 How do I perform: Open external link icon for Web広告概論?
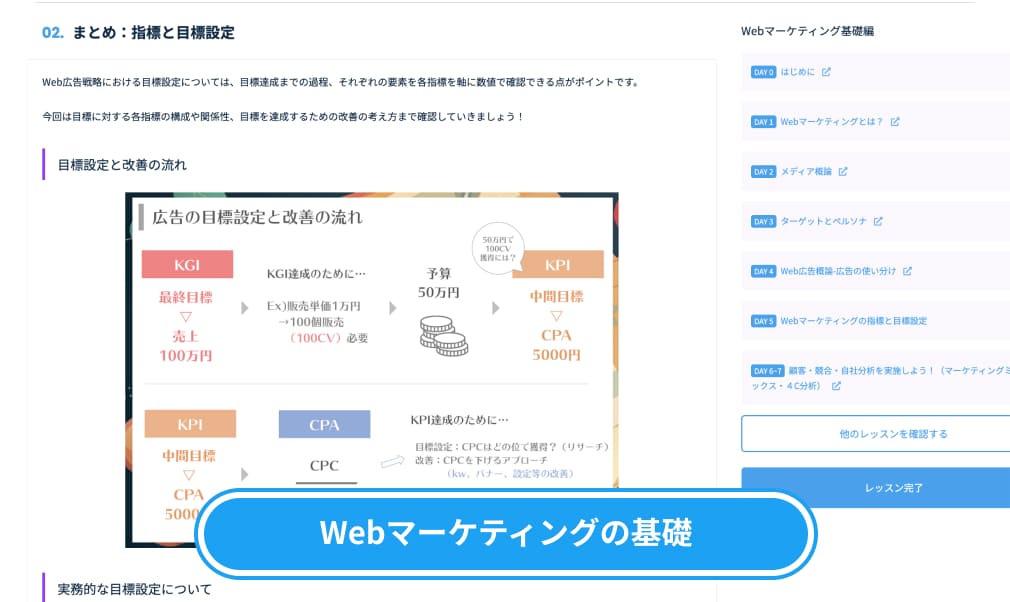point(907,271)
